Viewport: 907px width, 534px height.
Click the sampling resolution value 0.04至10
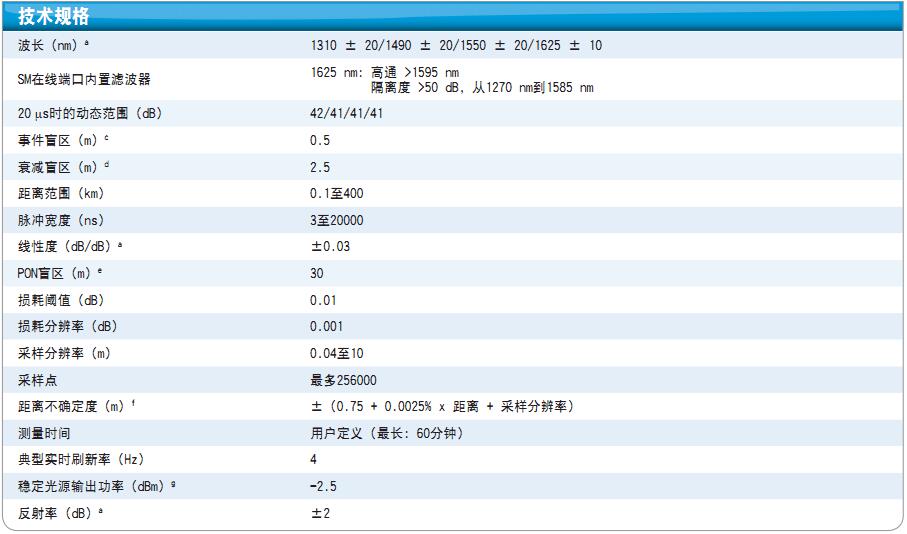pyautogui.click(x=336, y=353)
